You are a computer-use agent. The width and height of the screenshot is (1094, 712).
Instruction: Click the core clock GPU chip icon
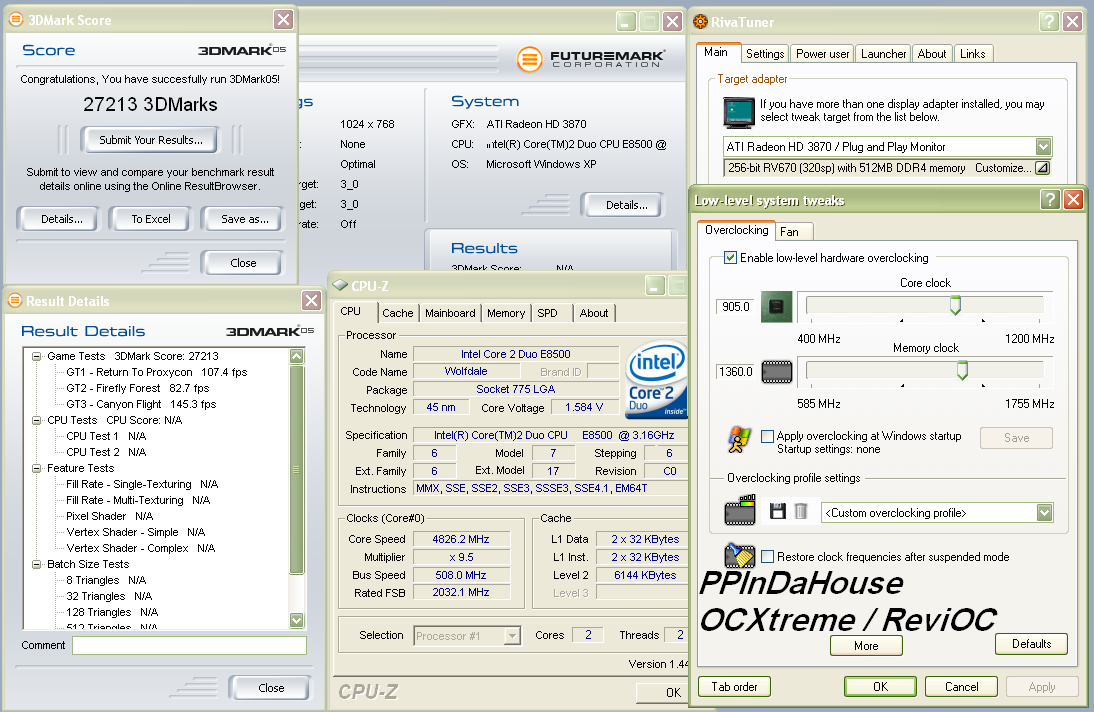776,306
